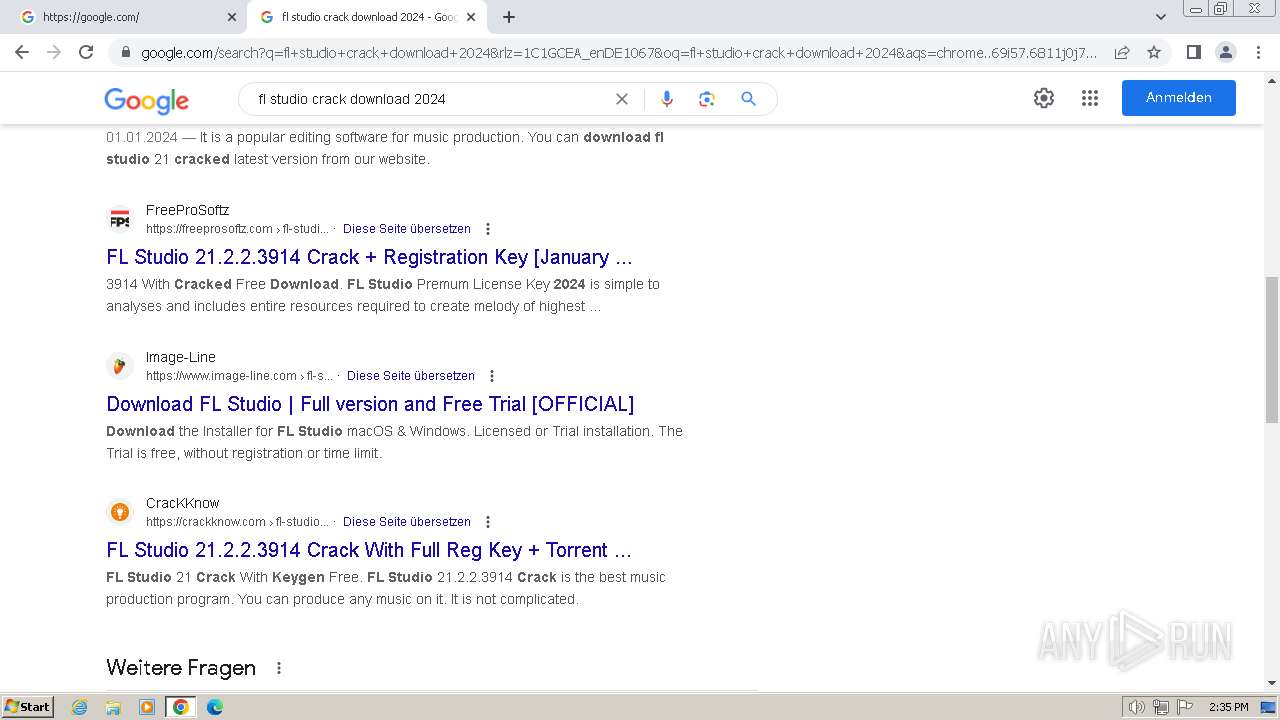This screenshot has height=720, width=1280.
Task: Open the network icon in system tray
Action: pos(1161,707)
